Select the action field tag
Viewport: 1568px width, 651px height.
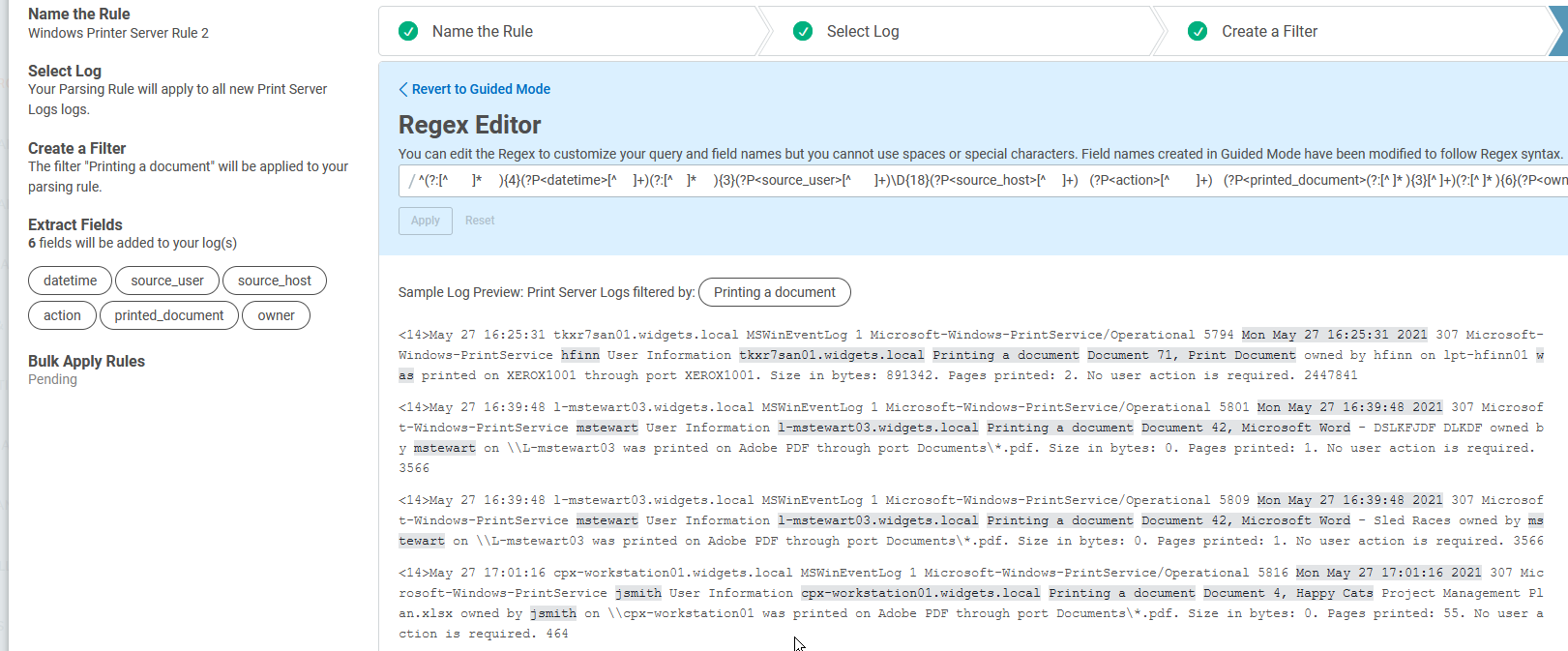click(62, 315)
